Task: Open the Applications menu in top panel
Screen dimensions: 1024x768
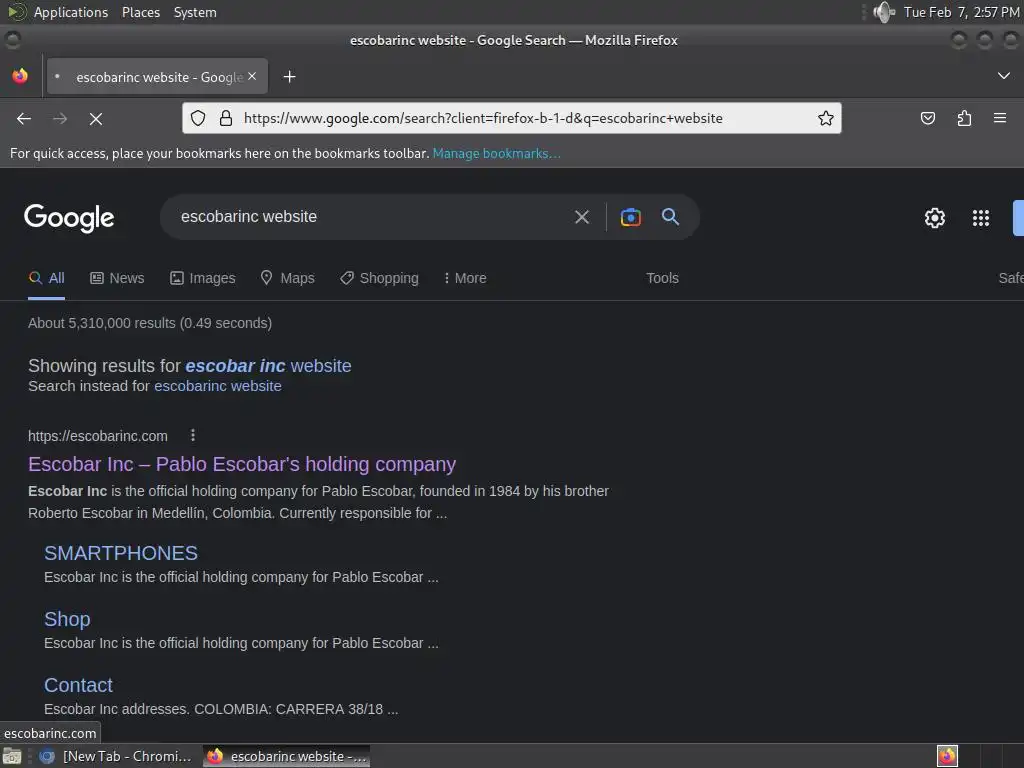Action: 71,12
